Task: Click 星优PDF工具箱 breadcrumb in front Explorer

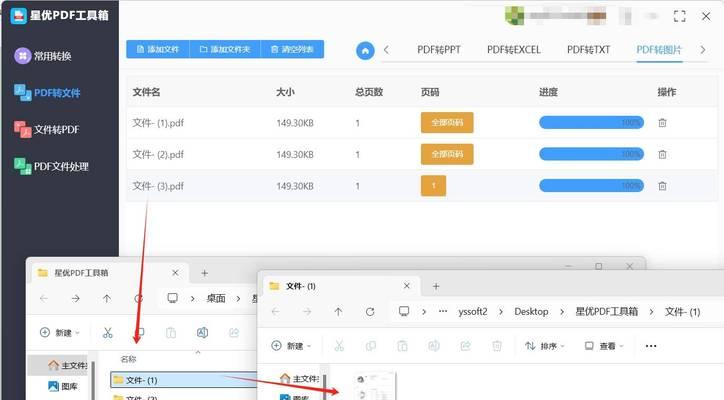Action: tap(606, 312)
